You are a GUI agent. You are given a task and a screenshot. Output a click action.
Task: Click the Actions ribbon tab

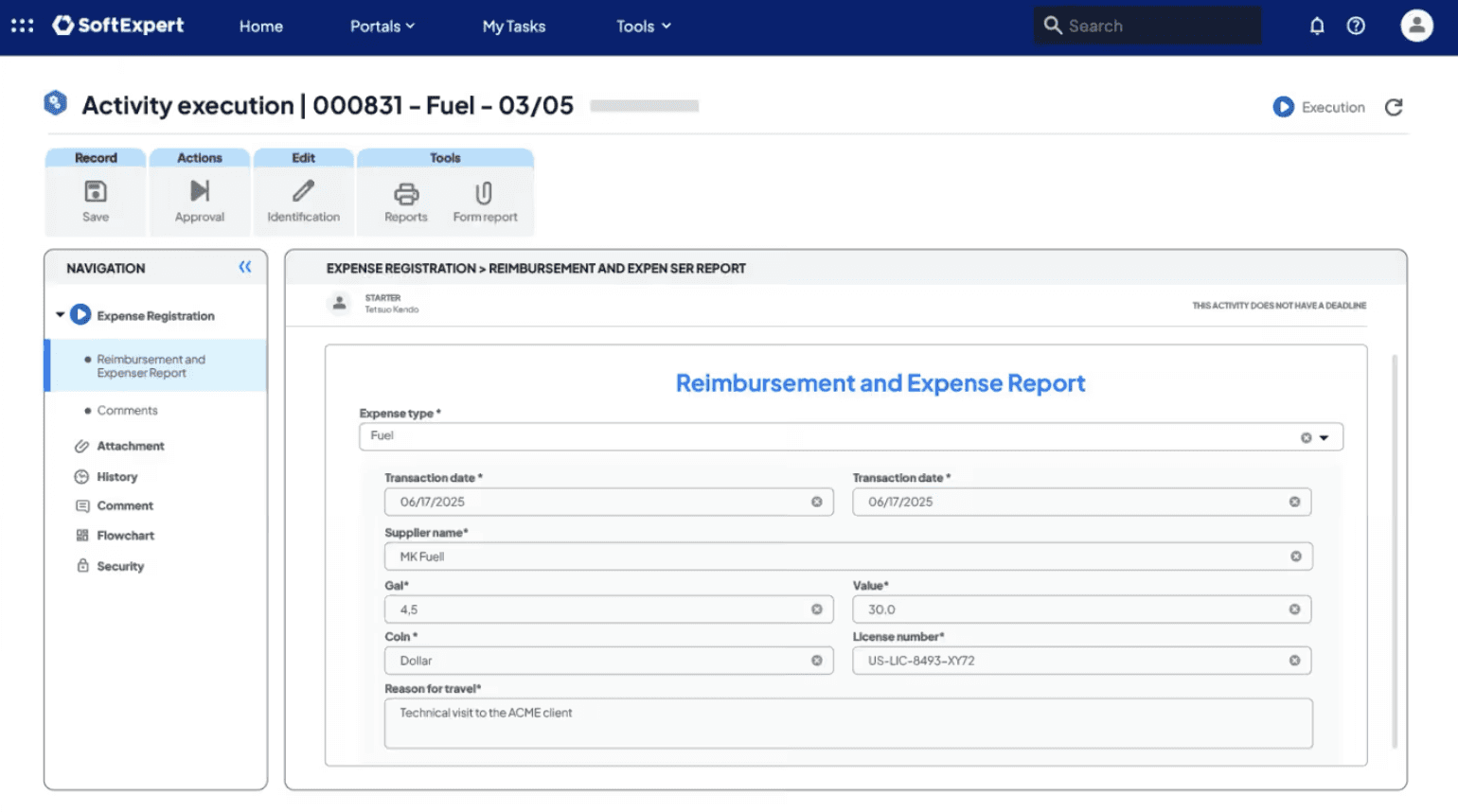[x=200, y=158]
